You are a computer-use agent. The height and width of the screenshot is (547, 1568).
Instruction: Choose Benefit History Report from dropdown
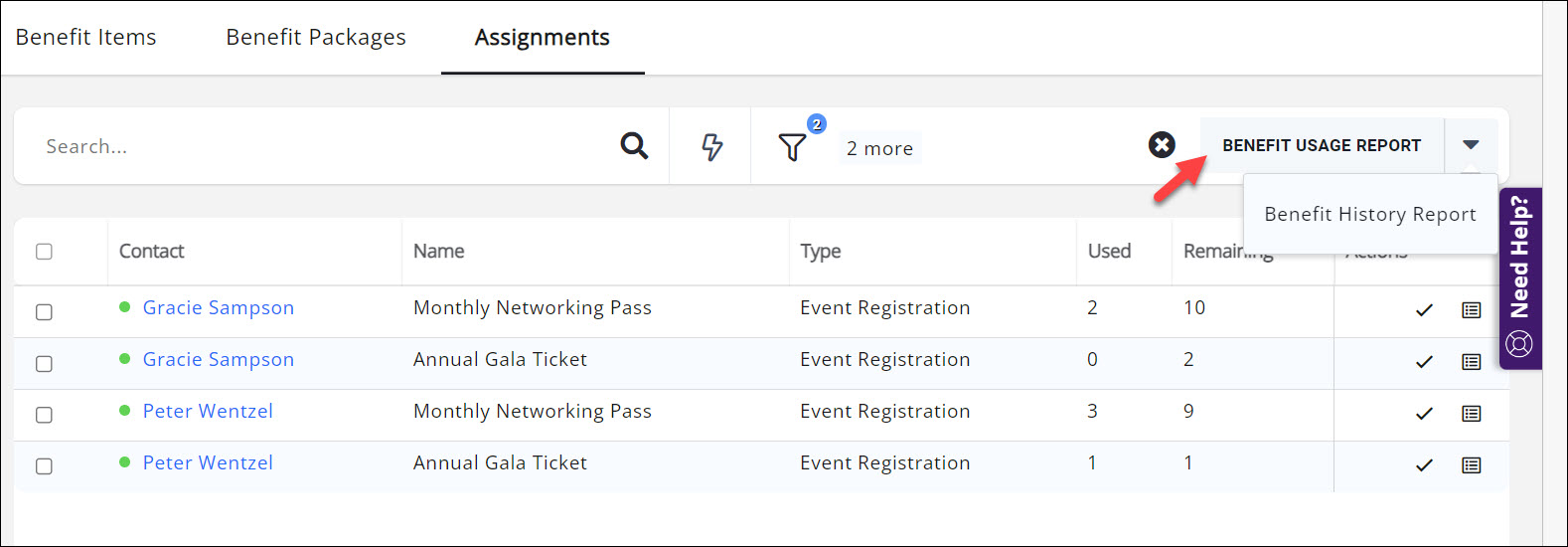(1369, 214)
